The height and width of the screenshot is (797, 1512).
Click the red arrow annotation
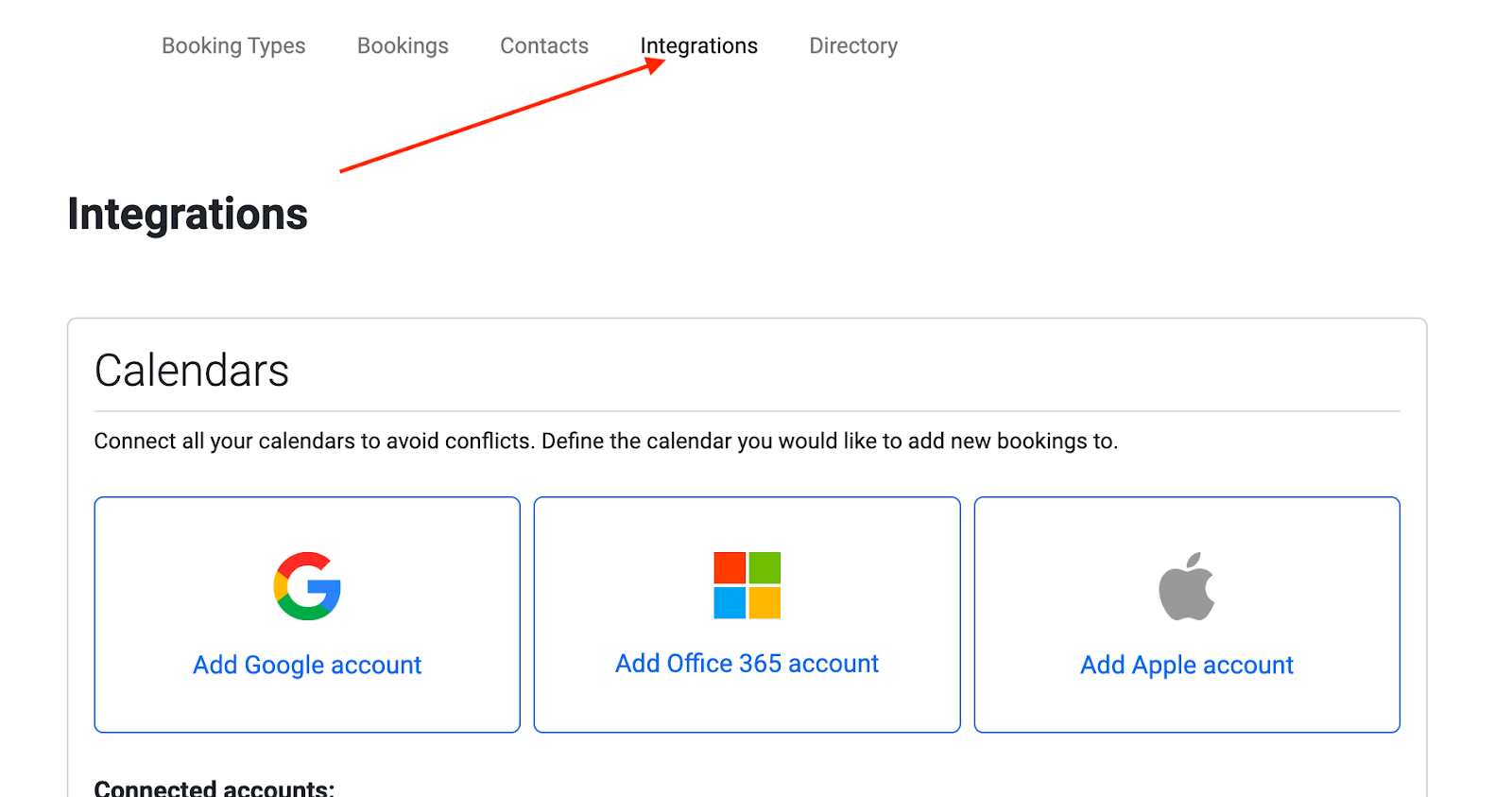(x=501, y=116)
